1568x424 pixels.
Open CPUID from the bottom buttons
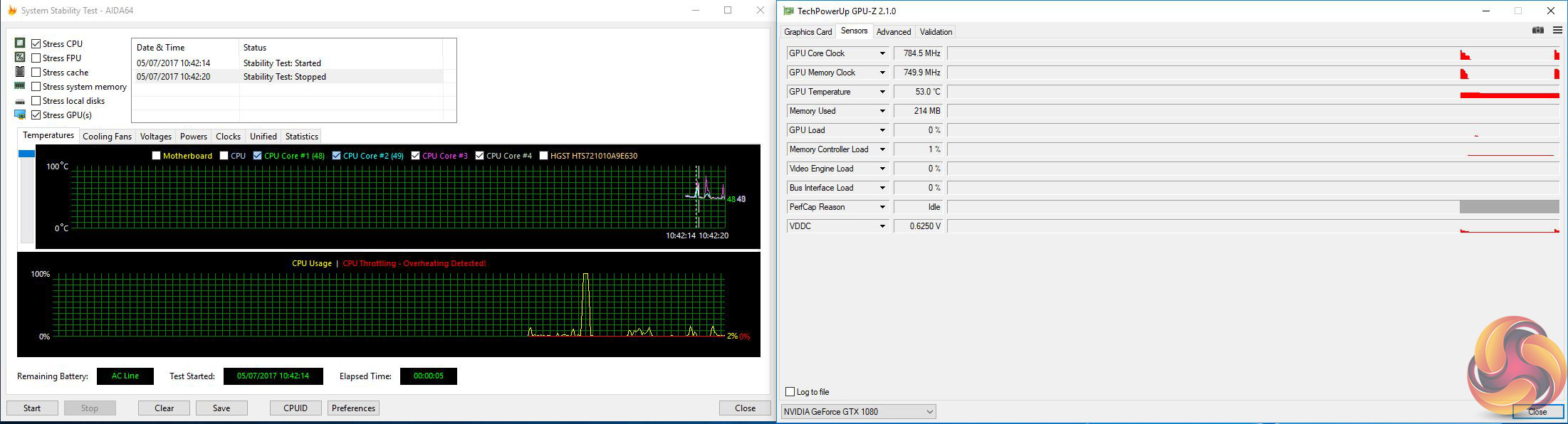pos(296,408)
